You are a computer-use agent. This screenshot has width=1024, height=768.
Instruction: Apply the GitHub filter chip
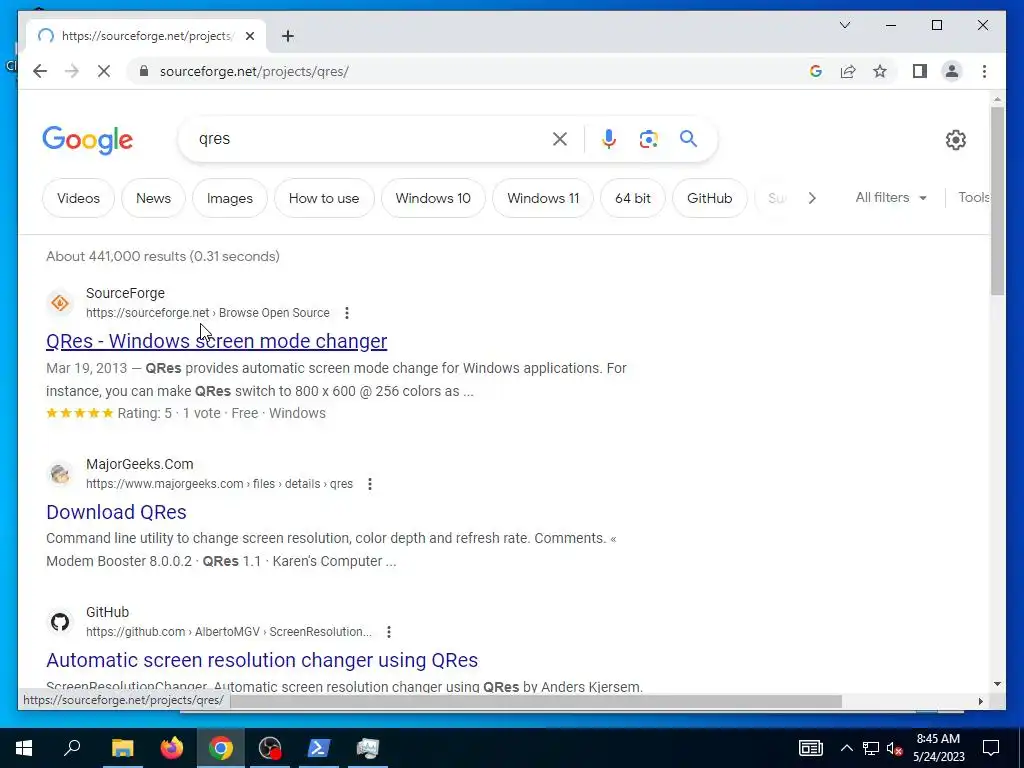pos(709,198)
